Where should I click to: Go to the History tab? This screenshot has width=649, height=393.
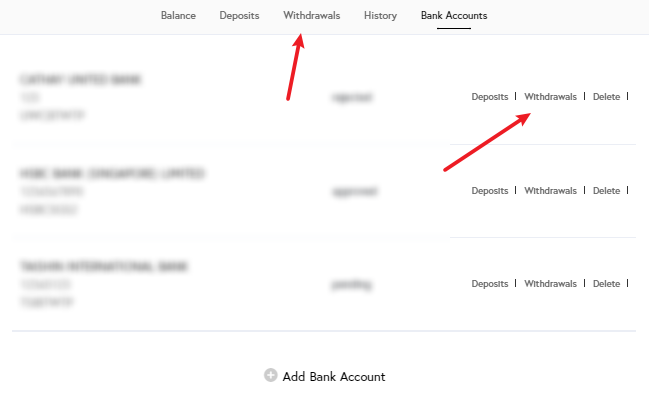[380, 16]
